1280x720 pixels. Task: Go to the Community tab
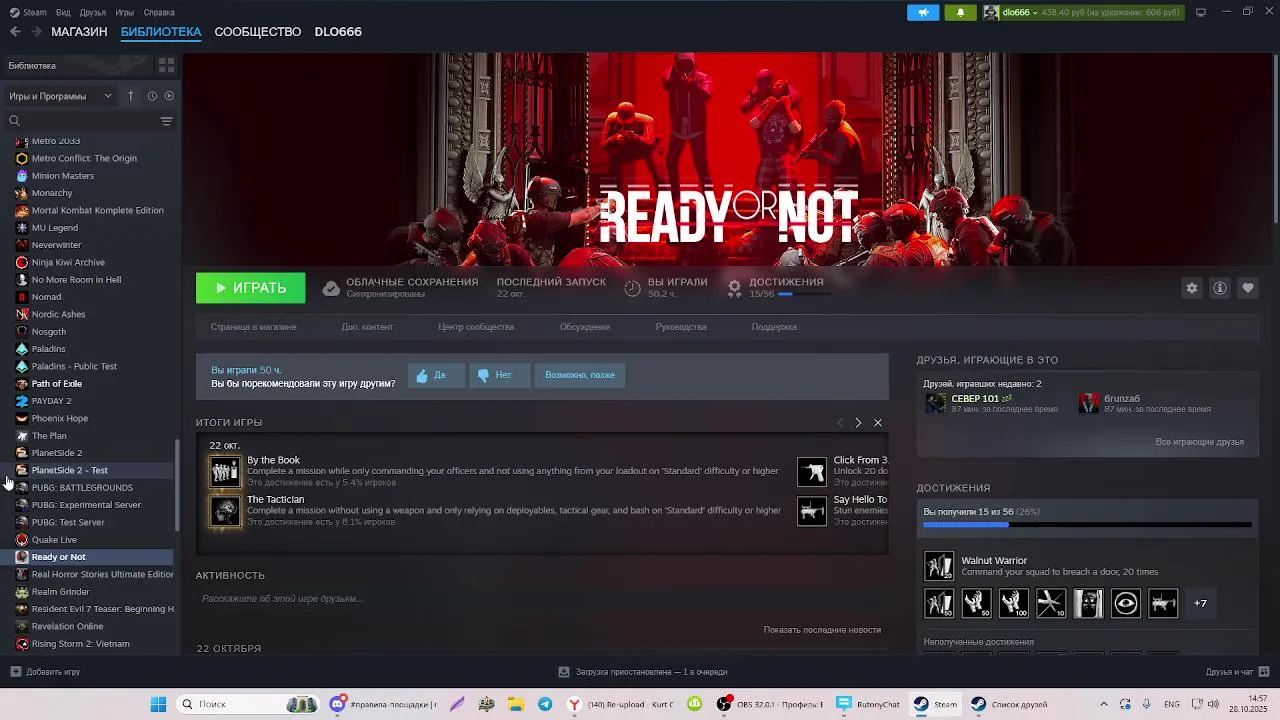[x=257, y=32]
